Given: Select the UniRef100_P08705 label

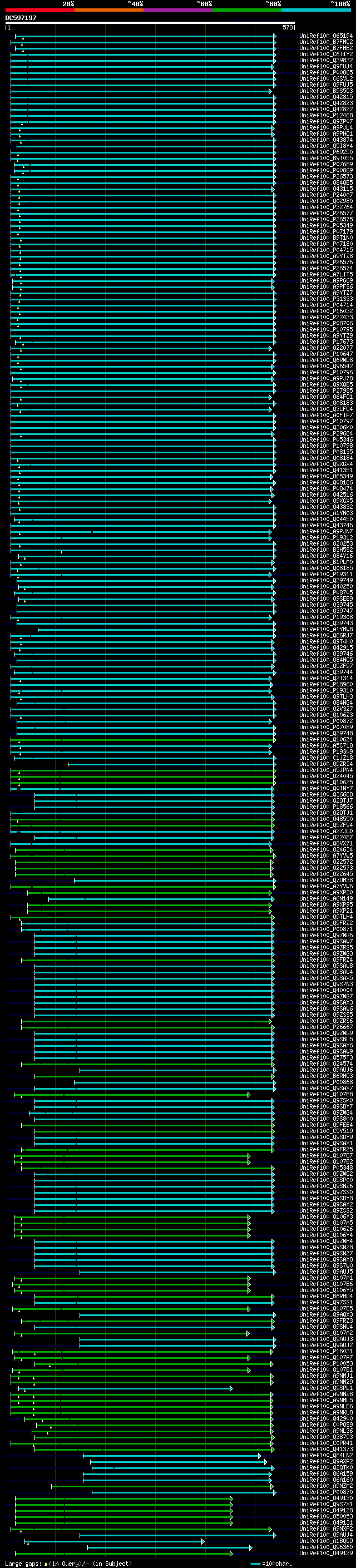Looking at the screenshot, I should point(326,592).
